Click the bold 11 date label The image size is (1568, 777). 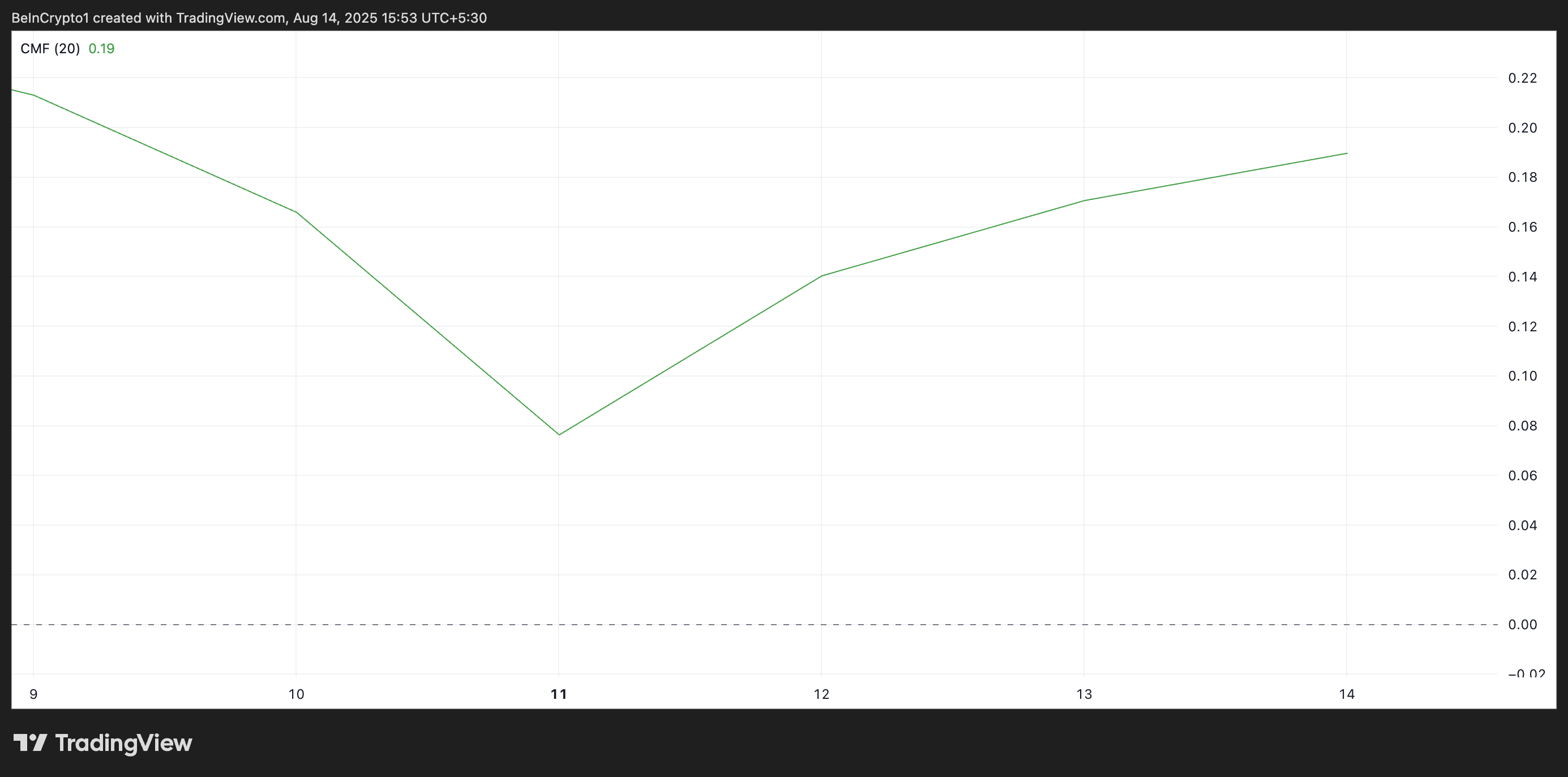[x=559, y=694]
